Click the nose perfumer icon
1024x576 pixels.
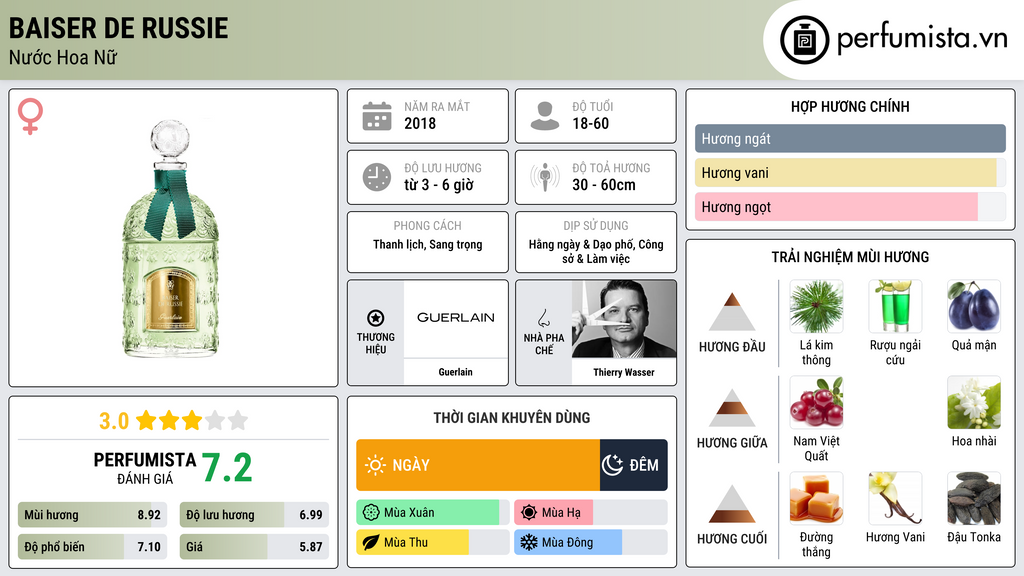(x=543, y=318)
